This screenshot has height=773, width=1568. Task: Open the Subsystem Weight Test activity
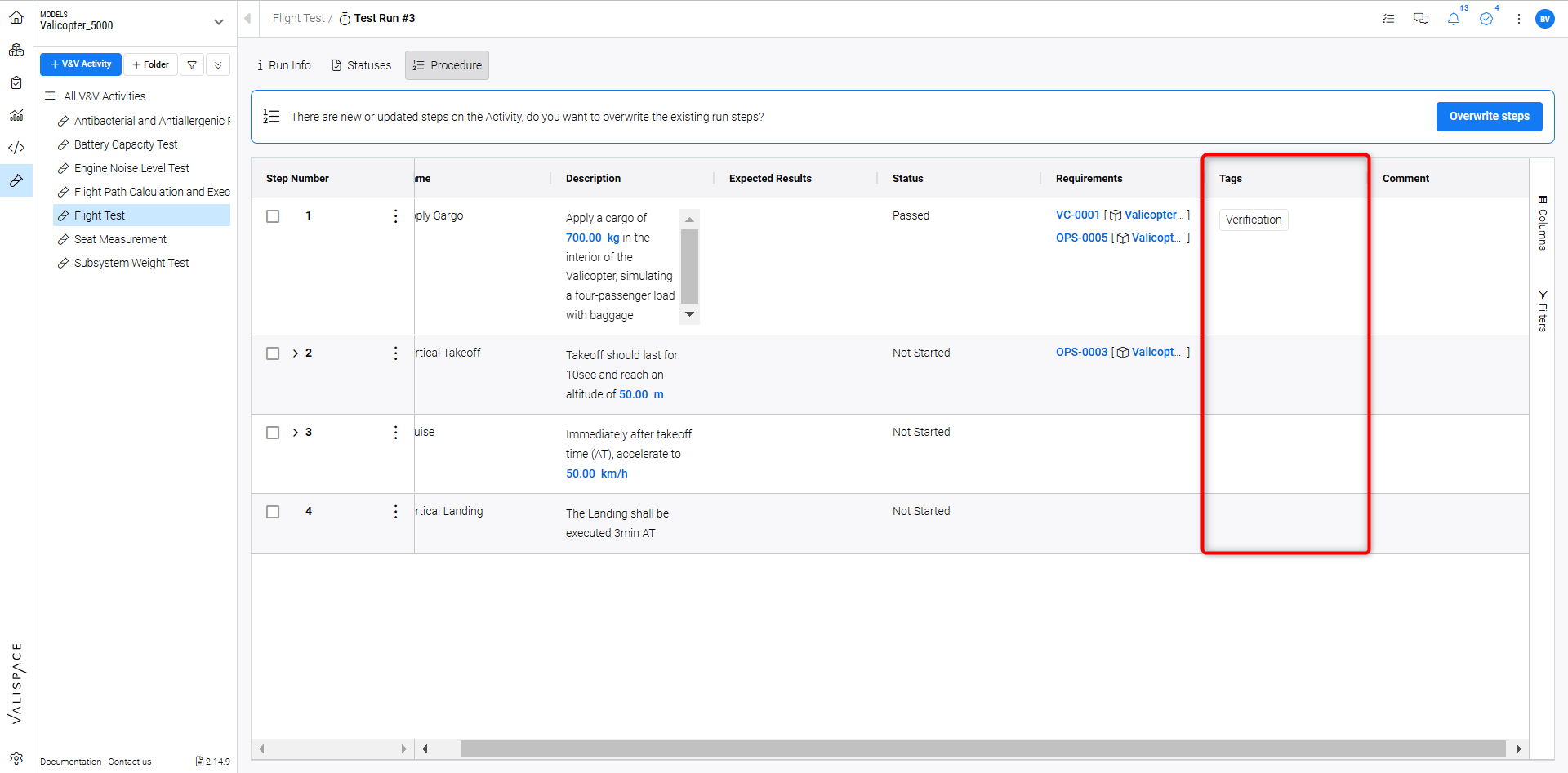(131, 263)
